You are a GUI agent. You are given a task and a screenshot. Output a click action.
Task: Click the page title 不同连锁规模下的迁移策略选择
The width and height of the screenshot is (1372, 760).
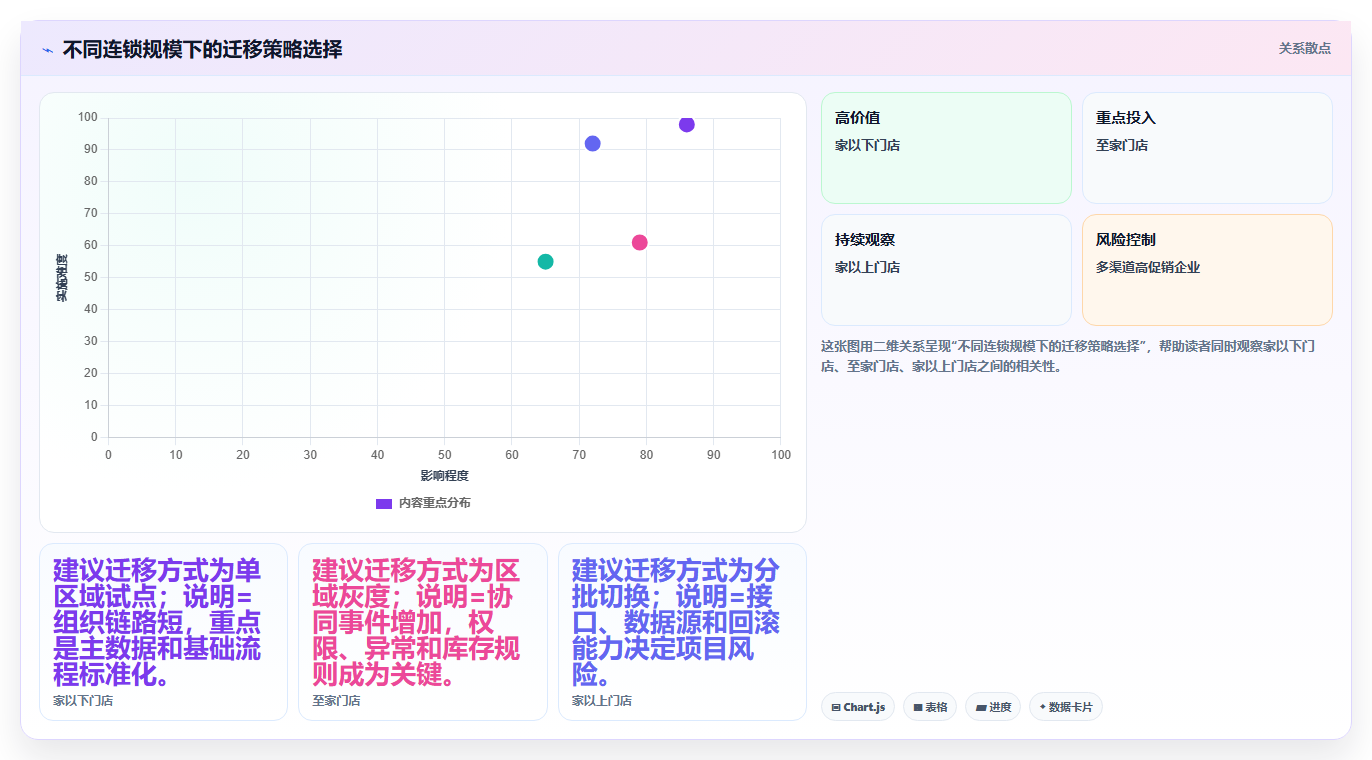[x=202, y=49]
